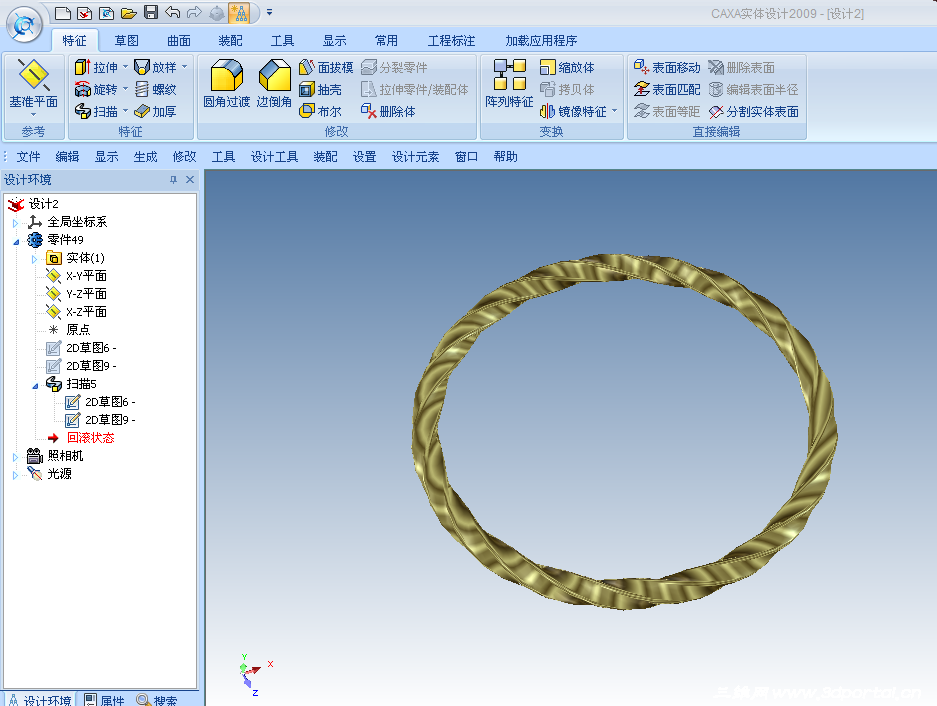Click the 删除体 delete body tool
The image size is (937, 706).
point(388,111)
